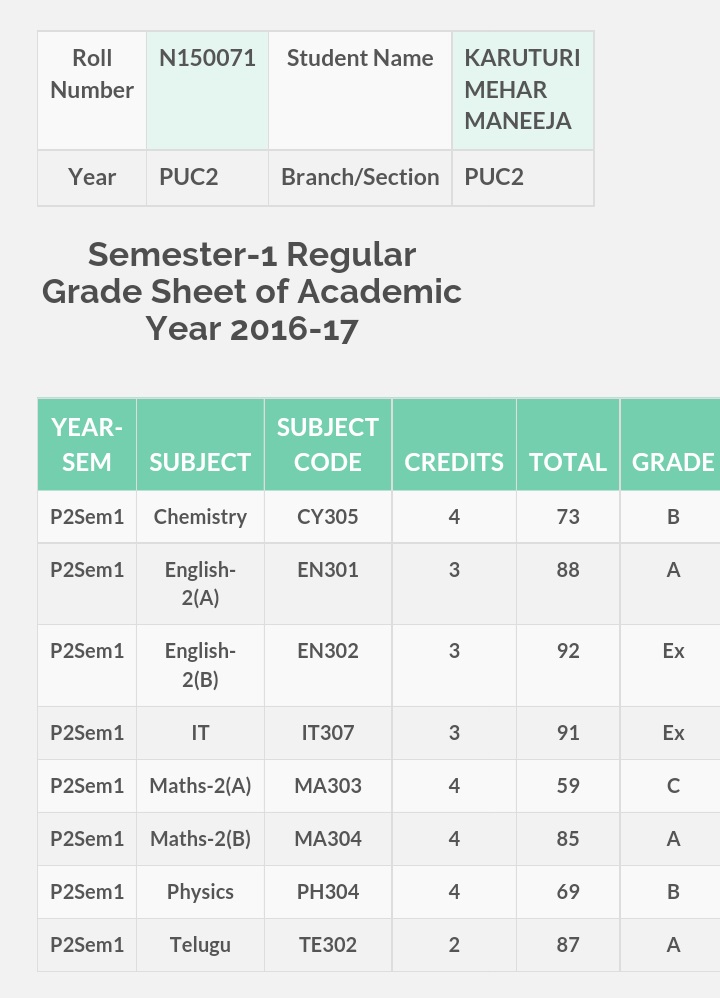Screen dimensions: 720x998
Task: Select the Physics subject cell
Action: click(x=201, y=892)
